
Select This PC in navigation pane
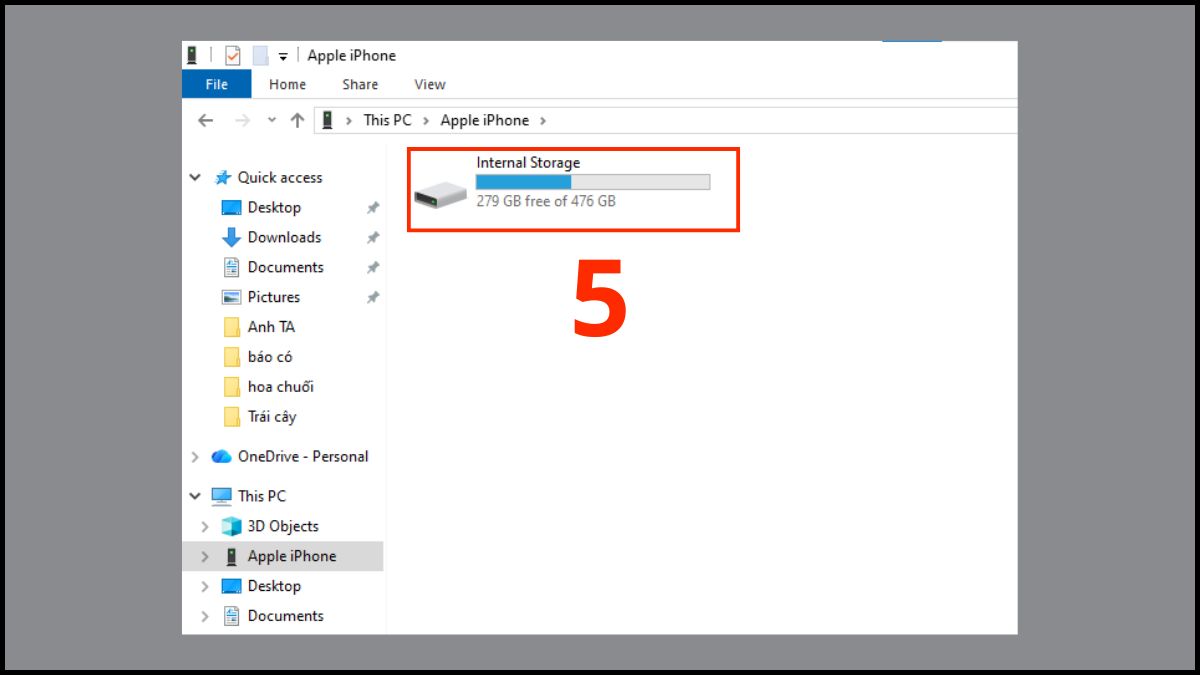pyautogui.click(x=261, y=496)
